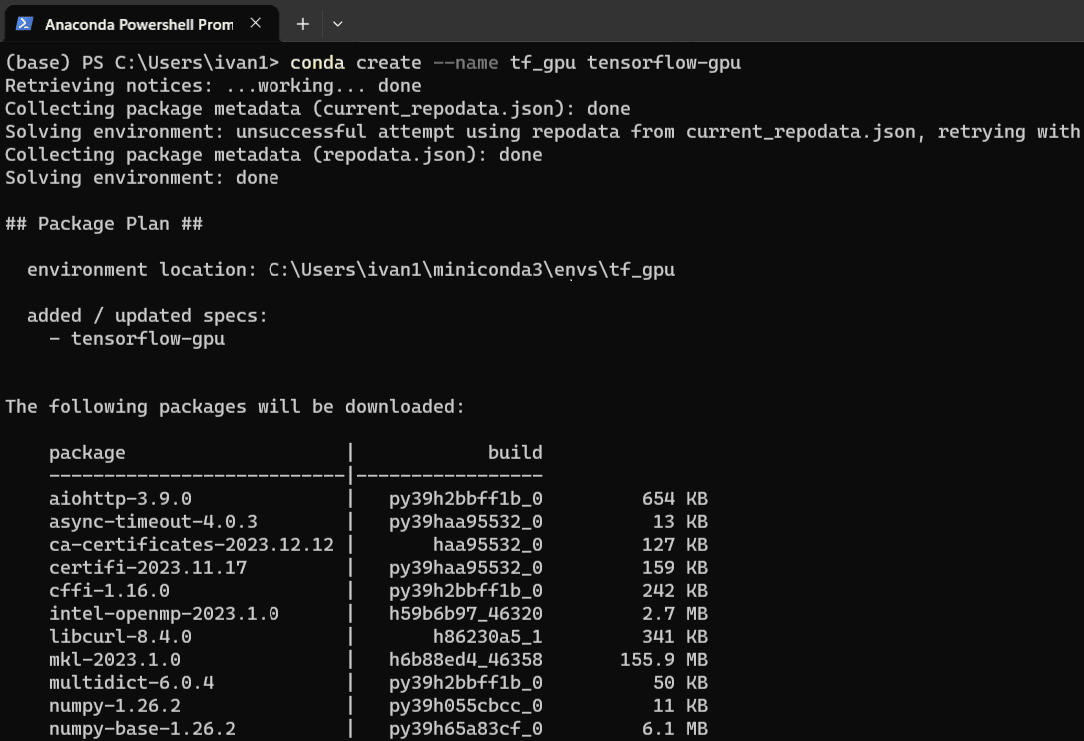The height and width of the screenshot is (741, 1084).
Task: Select the Anaconda Powershell Prompt tab title
Action: (x=139, y=23)
